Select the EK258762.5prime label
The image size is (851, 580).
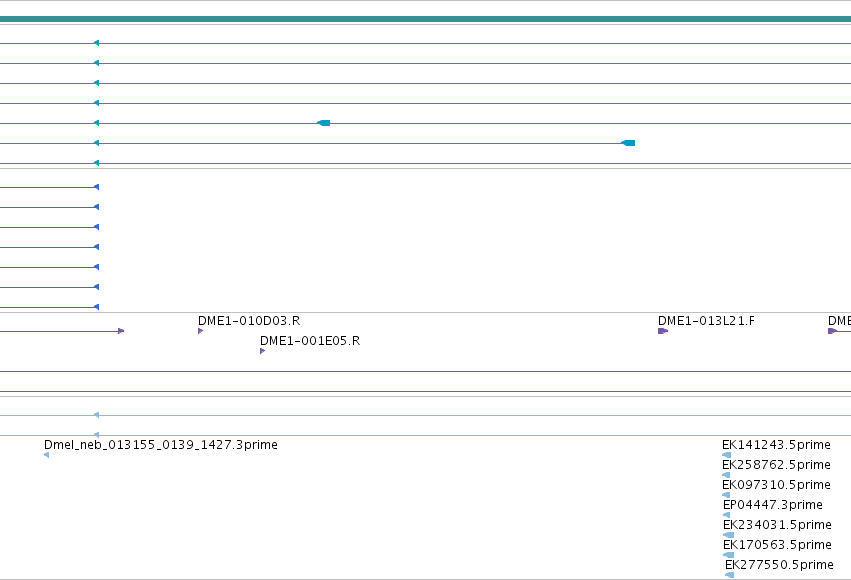[776, 465]
